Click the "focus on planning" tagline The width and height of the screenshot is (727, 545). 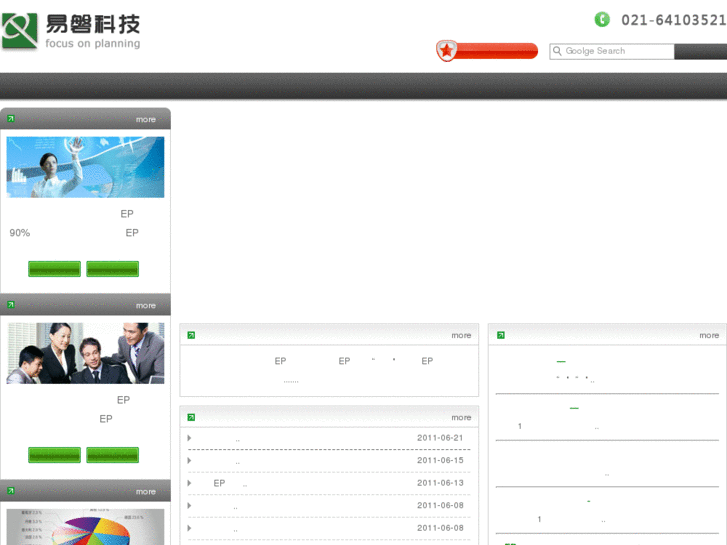click(x=93, y=44)
